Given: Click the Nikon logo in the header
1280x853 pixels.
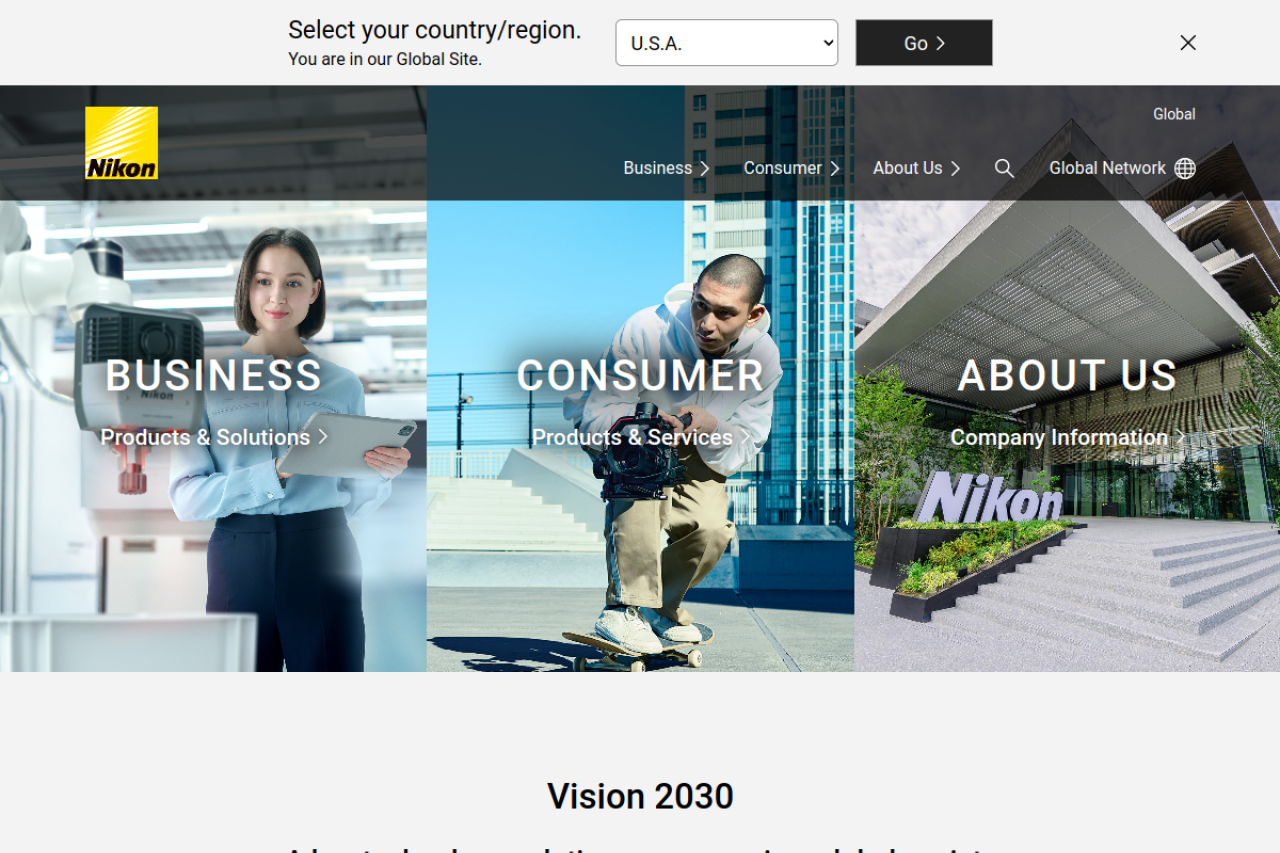Looking at the screenshot, I should pos(121,143).
